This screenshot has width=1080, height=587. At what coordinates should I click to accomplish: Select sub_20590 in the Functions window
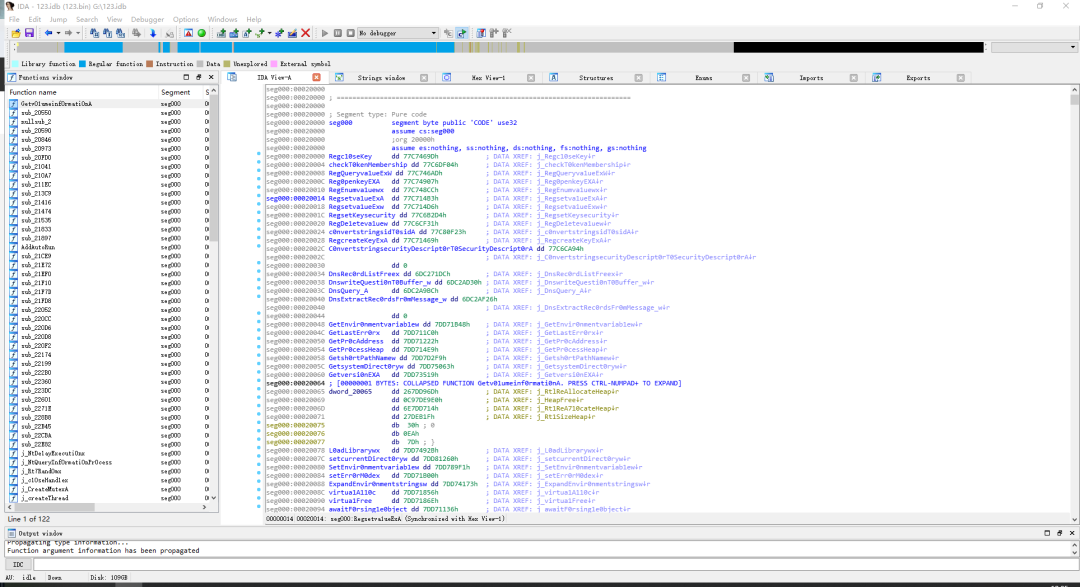36,131
